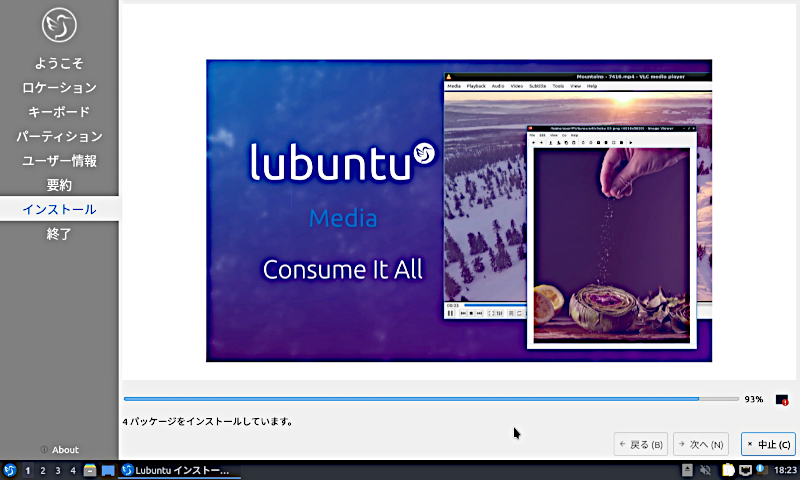Select the キーボード step in sidebar
Image resolution: width=800 pixels, height=480 pixels.
click(59, 112)
